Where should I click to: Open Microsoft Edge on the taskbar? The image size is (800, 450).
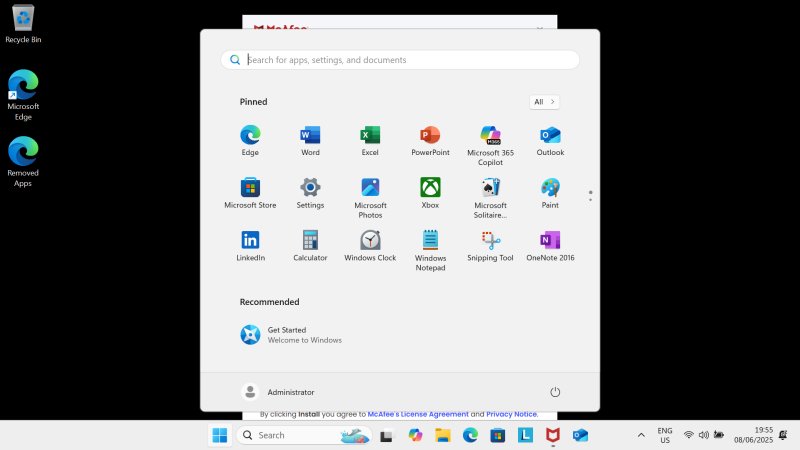pos(470,435)
